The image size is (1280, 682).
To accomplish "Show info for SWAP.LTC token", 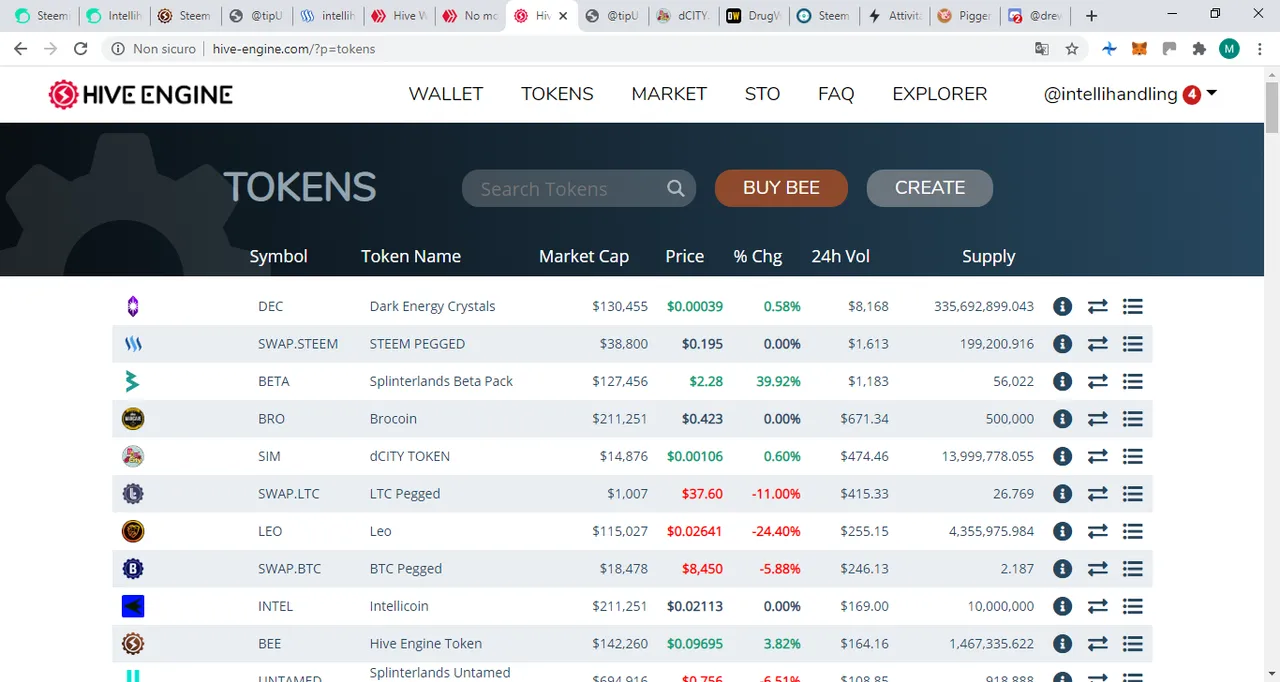I will [x=1062, y=494].
